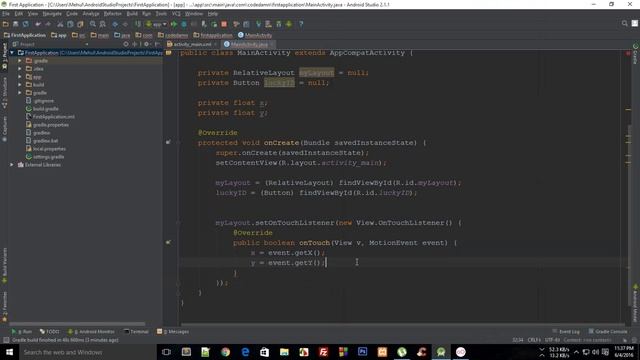This screenshot has width=640, height=360.
Task: Click the Search the web and Windows box
Action: click(x=87, y=352)
